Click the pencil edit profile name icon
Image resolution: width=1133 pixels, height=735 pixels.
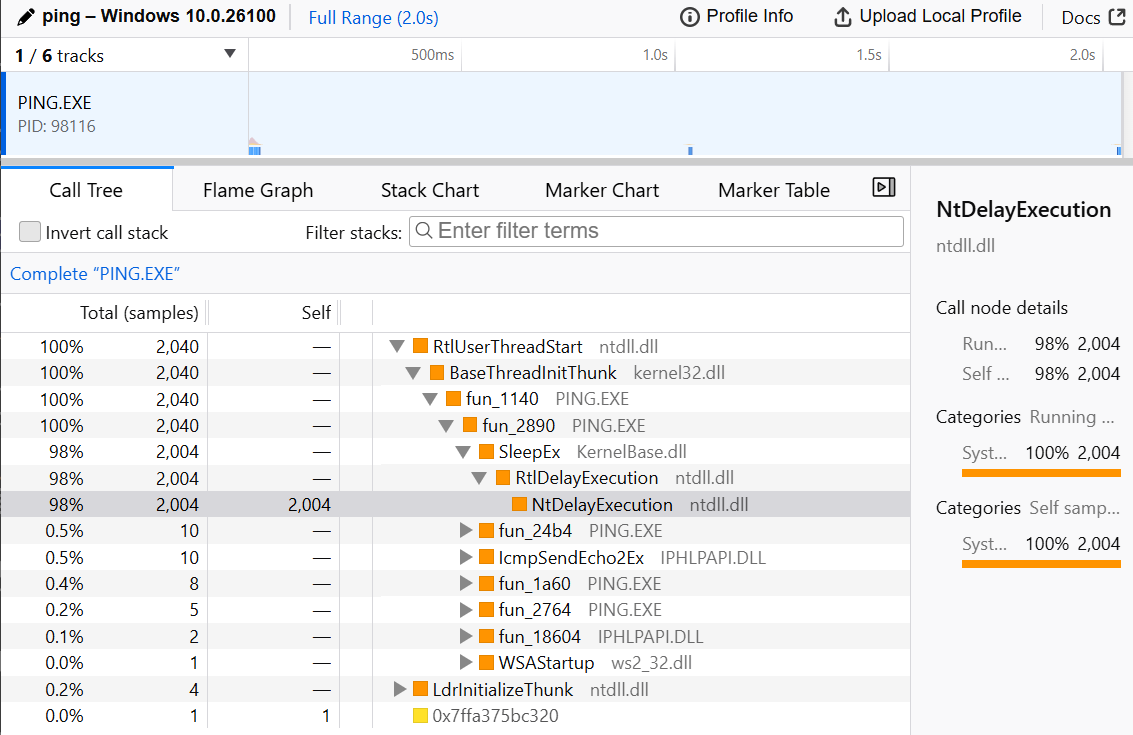point(26,17)
